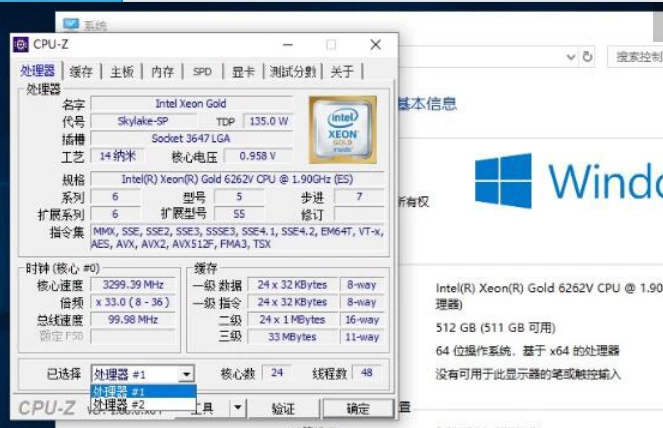Click the control panel search field

click(635, 57)
